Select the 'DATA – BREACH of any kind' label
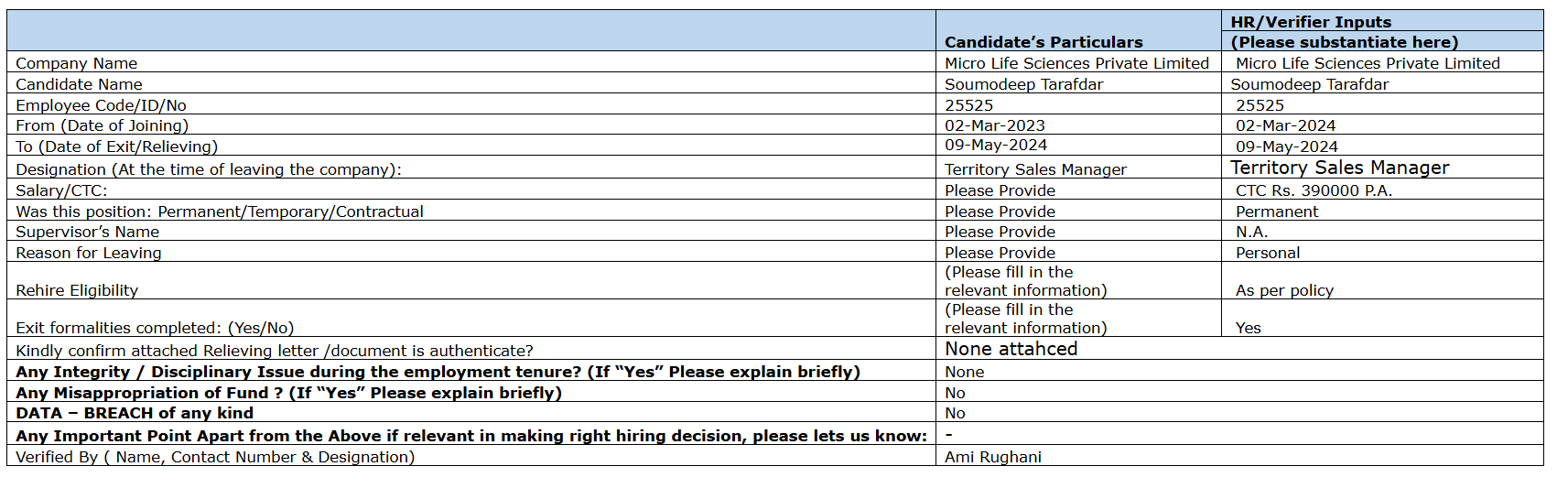The height and width of the screenshot is (488, 1568). coord(135,413)
